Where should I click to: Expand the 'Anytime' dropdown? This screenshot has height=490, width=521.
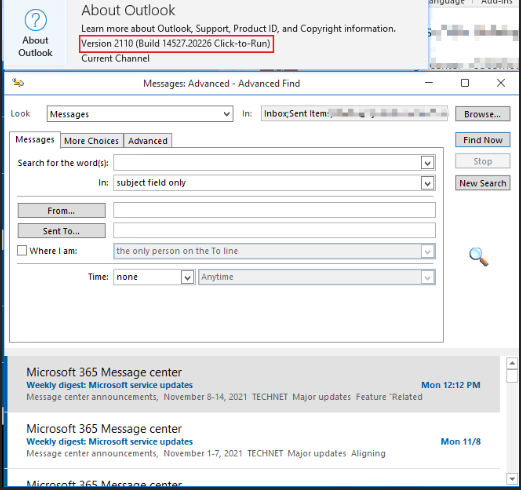pyautogui.click(x=428, y=277)
